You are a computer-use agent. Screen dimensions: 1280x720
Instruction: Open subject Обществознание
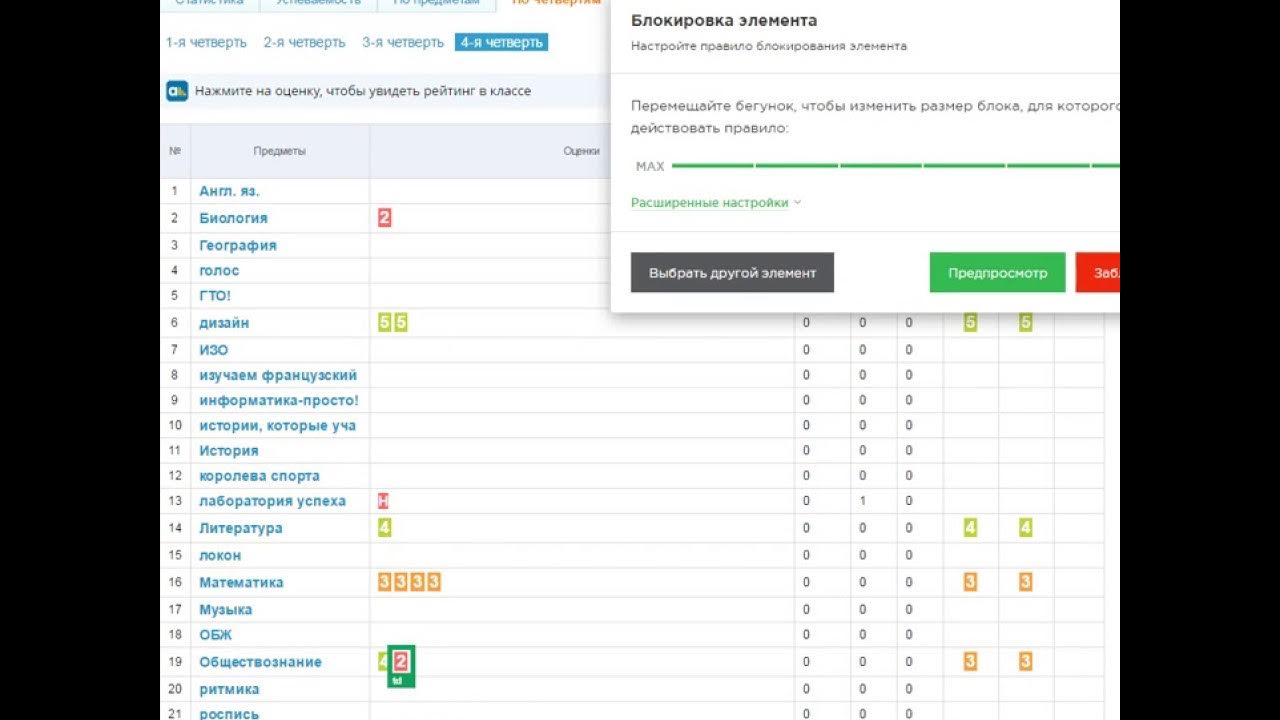click(260, 662)
